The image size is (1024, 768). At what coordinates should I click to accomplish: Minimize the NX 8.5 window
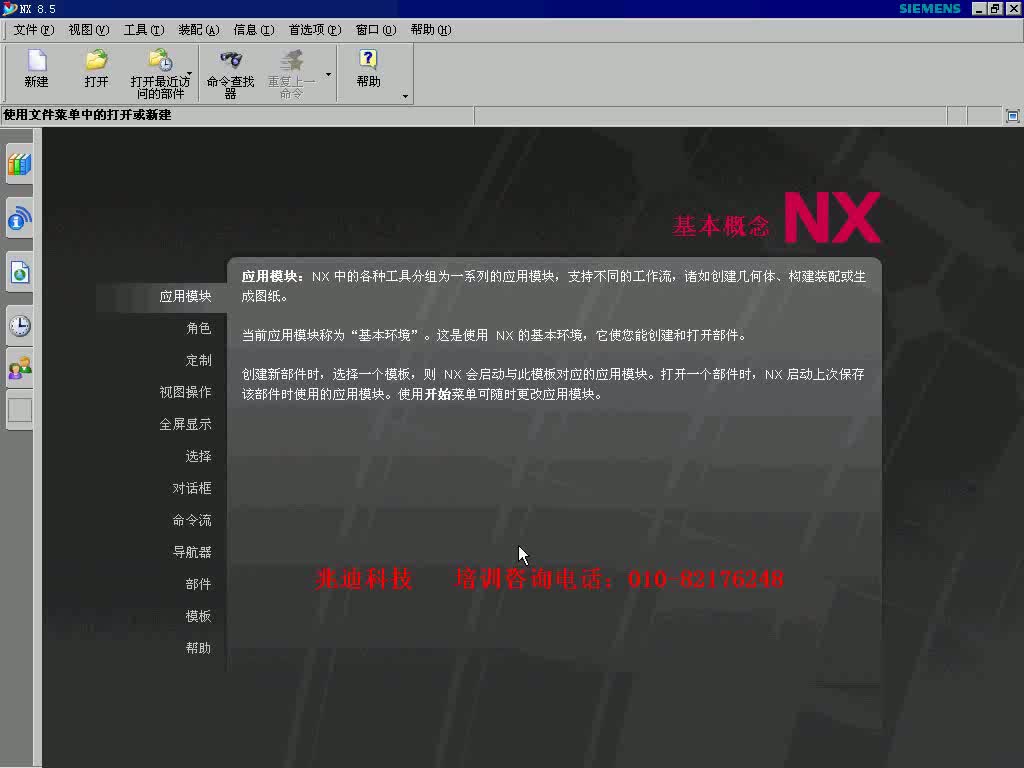point(979,8)
